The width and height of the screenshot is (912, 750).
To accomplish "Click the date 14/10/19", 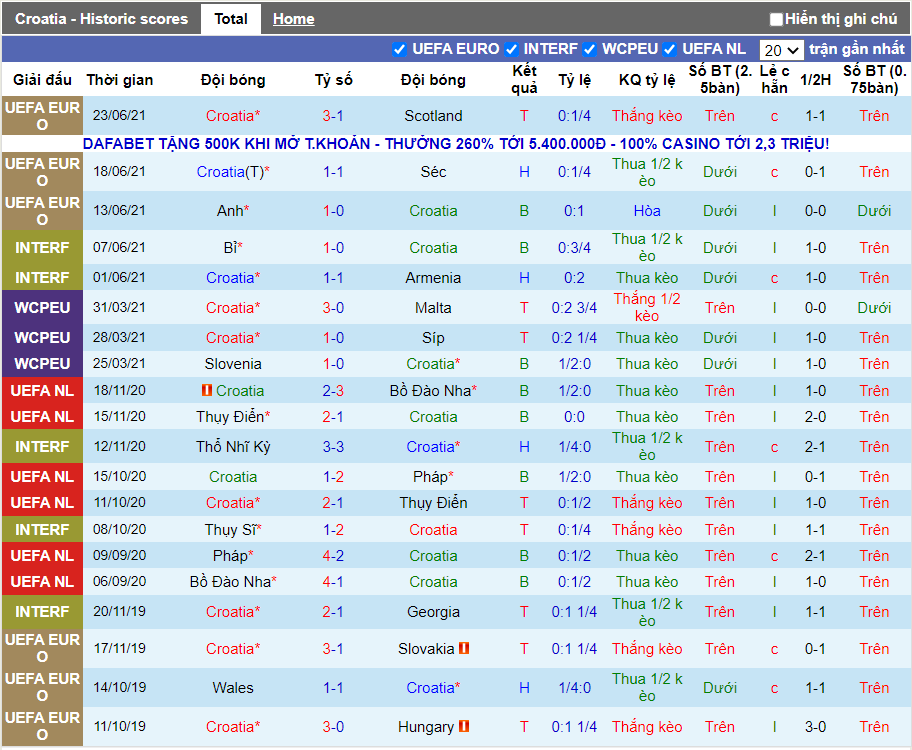I will [119, 688].
